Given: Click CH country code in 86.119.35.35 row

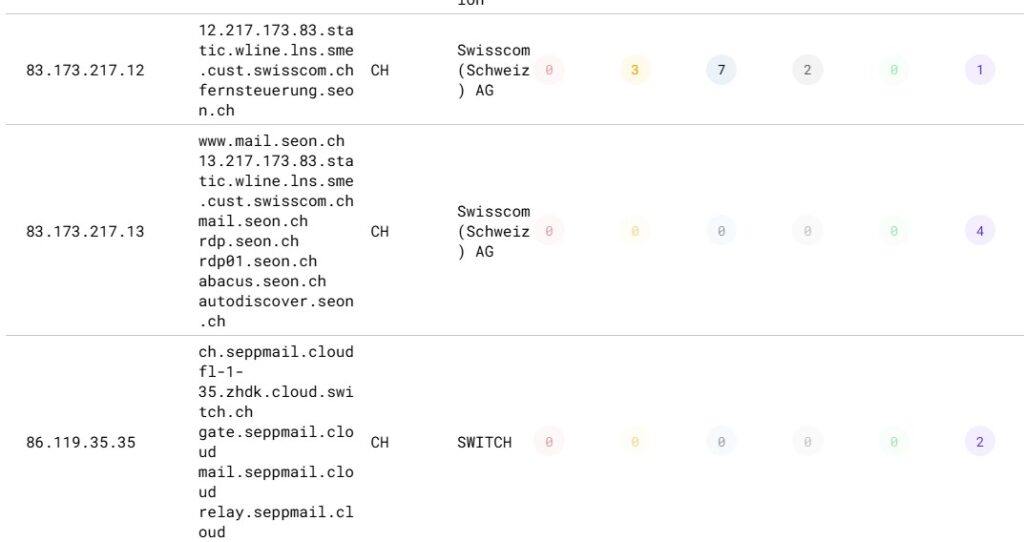Looking at the screenshot, I should [x=379, y=442].
